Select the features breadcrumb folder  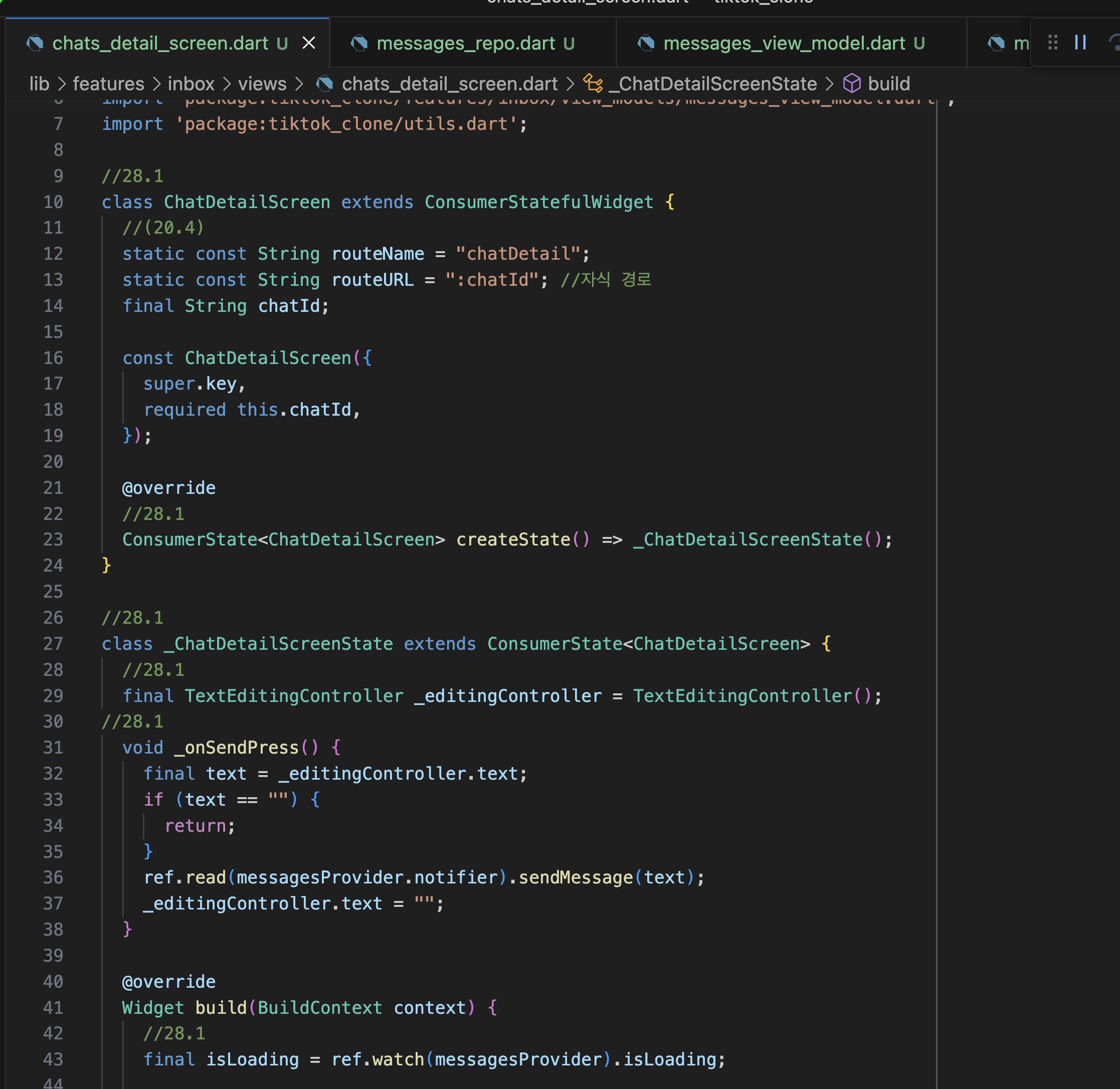click(x=108, y=84)
